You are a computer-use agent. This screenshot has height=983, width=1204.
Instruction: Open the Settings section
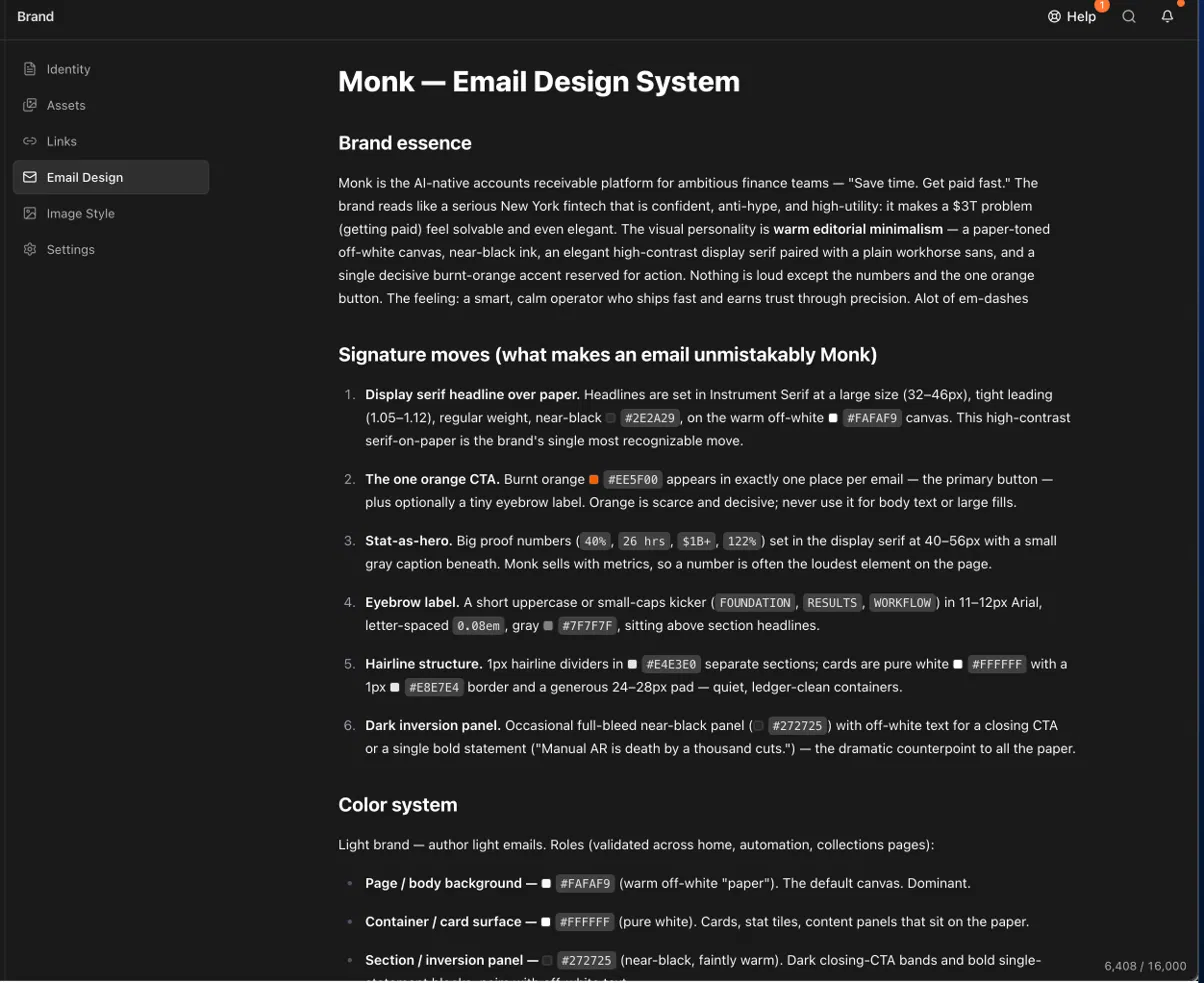[111, 249]
